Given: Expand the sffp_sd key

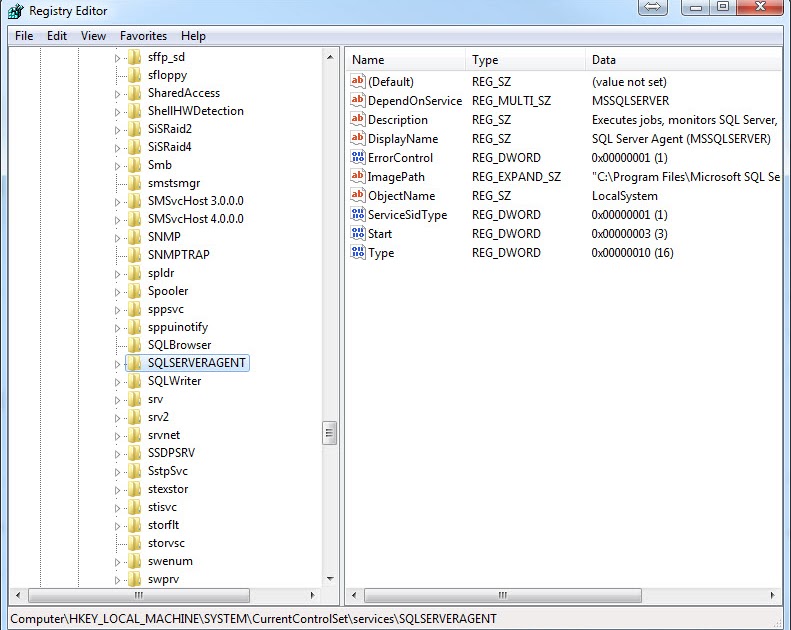Looking at the screenshot, I should pyautogui.click(x=117, y=58).
